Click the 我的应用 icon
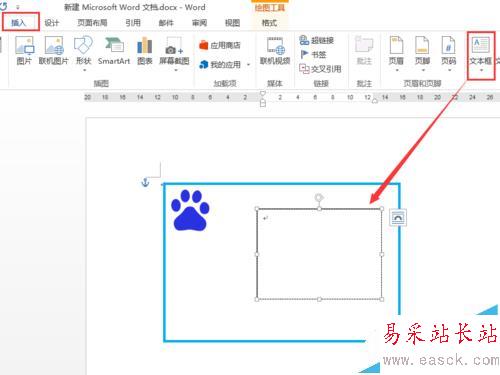The height and width of the screenshot is (375, 500). pos(204,64)
